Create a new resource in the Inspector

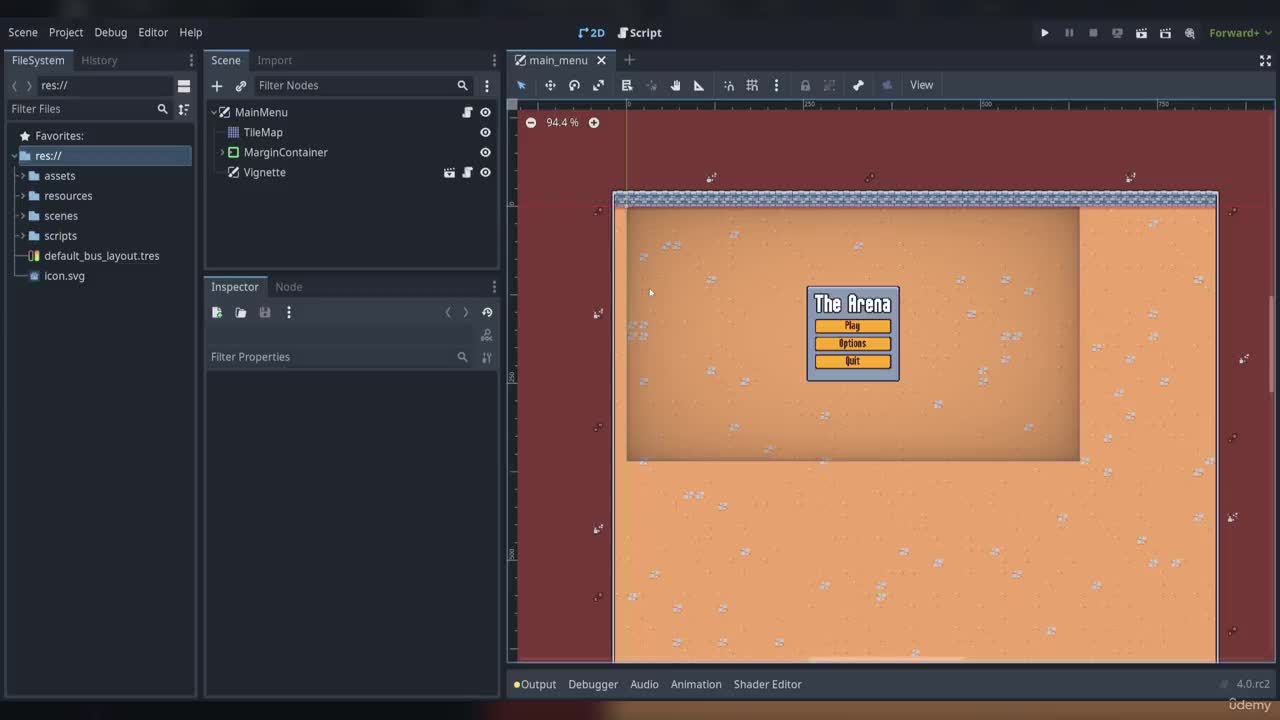[217, 313]
